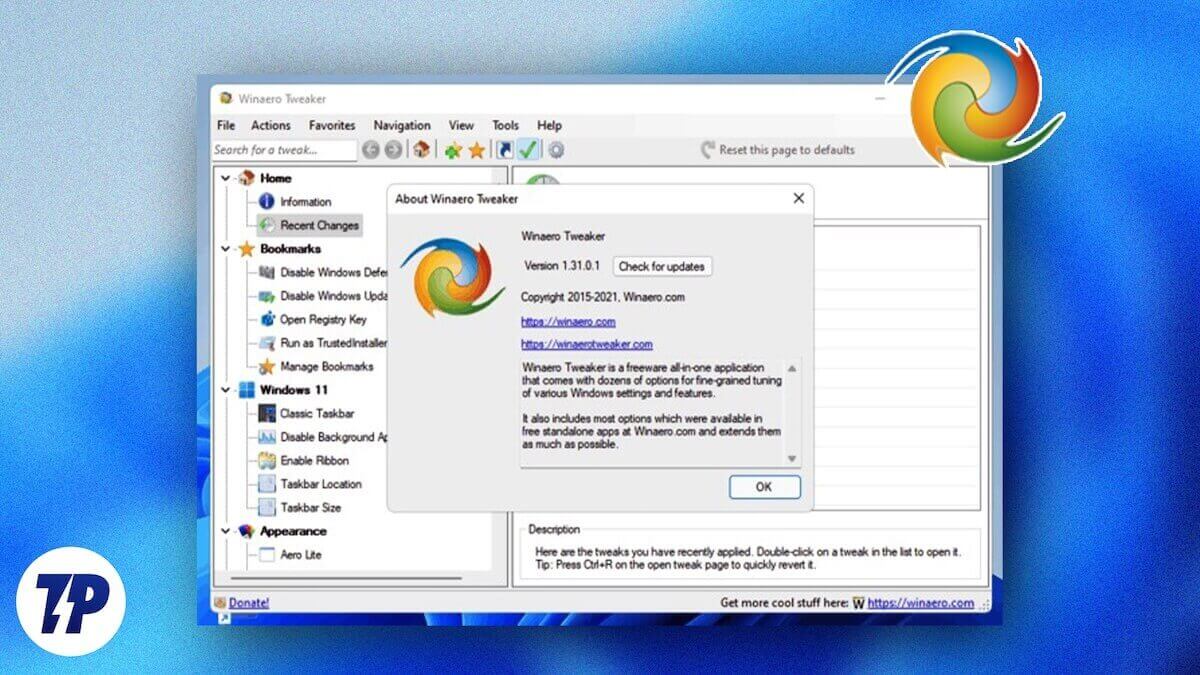Collapse the Home tree node

coord(226,178)
